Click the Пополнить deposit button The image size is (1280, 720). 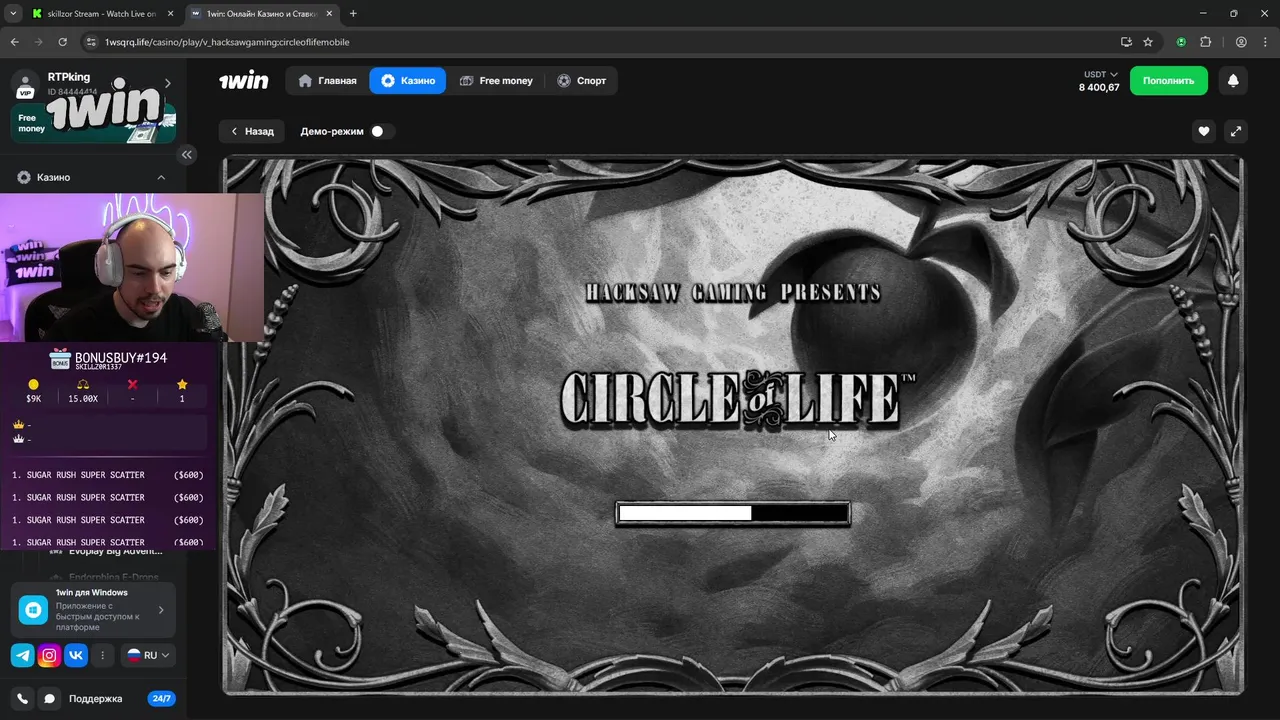click(x=1169, y=80)
